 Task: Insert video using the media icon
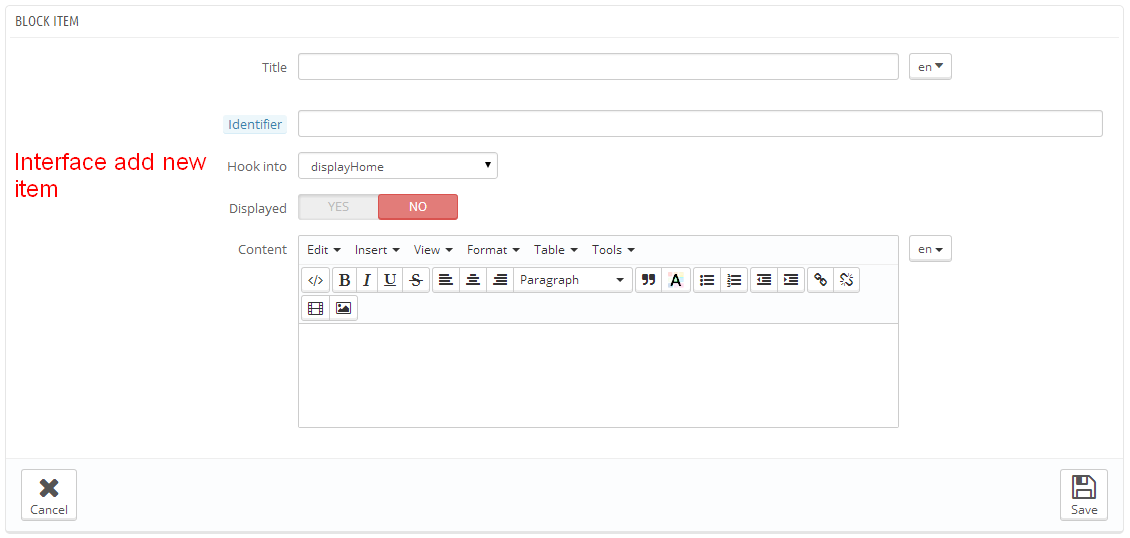[315, 308]
